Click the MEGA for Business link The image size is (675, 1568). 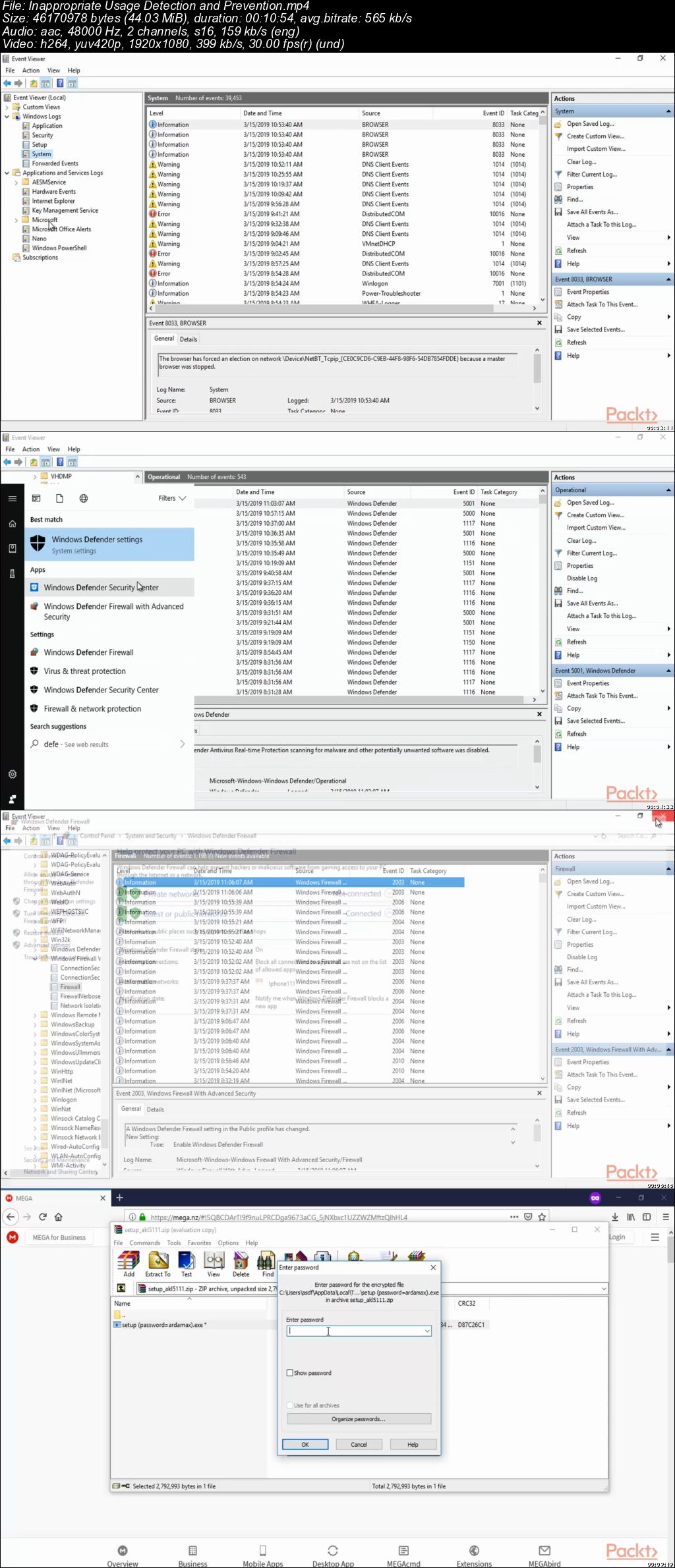(x=59, y=1237)
